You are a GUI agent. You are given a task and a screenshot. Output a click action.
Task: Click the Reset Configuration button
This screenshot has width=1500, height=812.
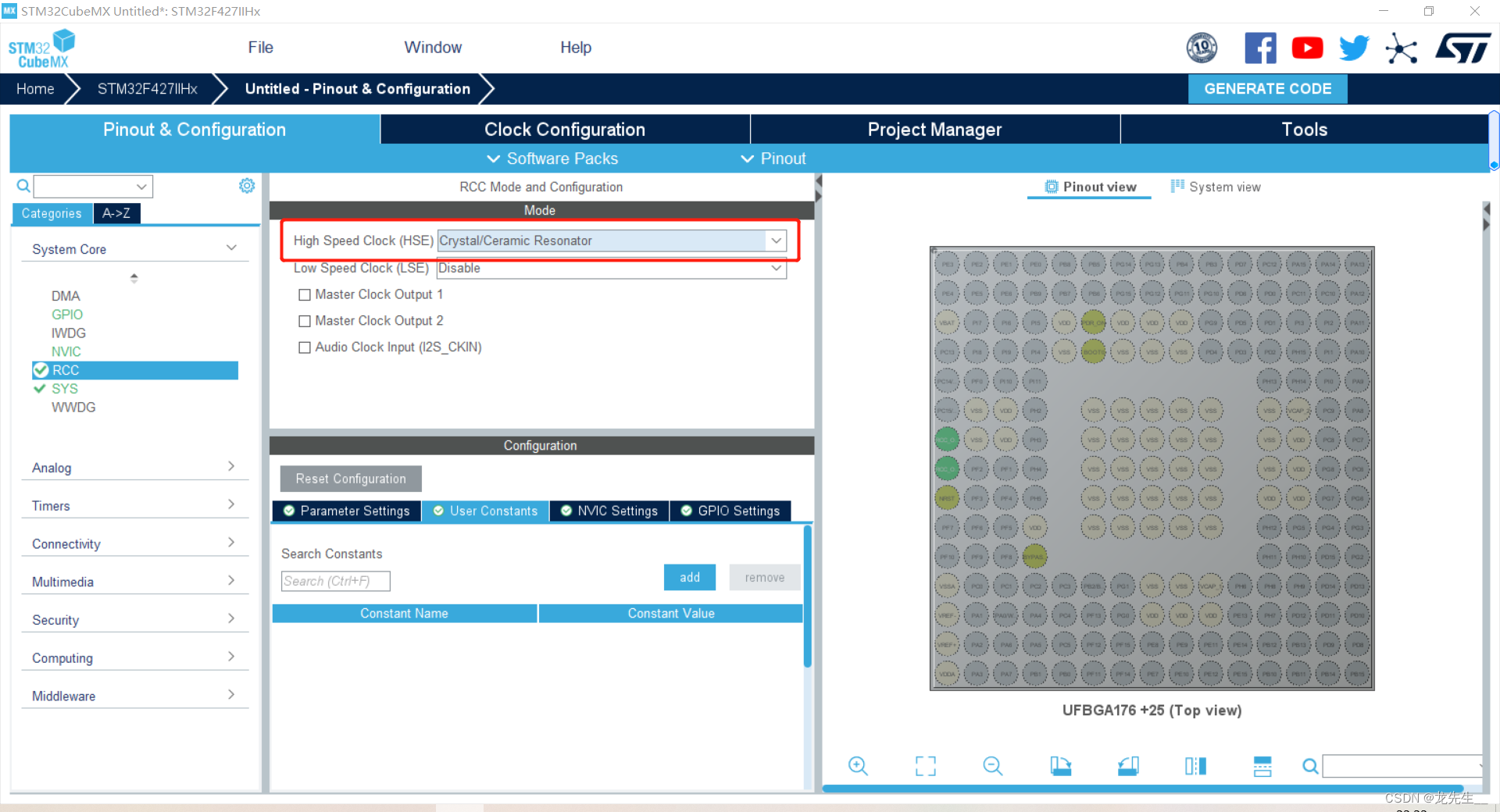[x=351, y=479]
